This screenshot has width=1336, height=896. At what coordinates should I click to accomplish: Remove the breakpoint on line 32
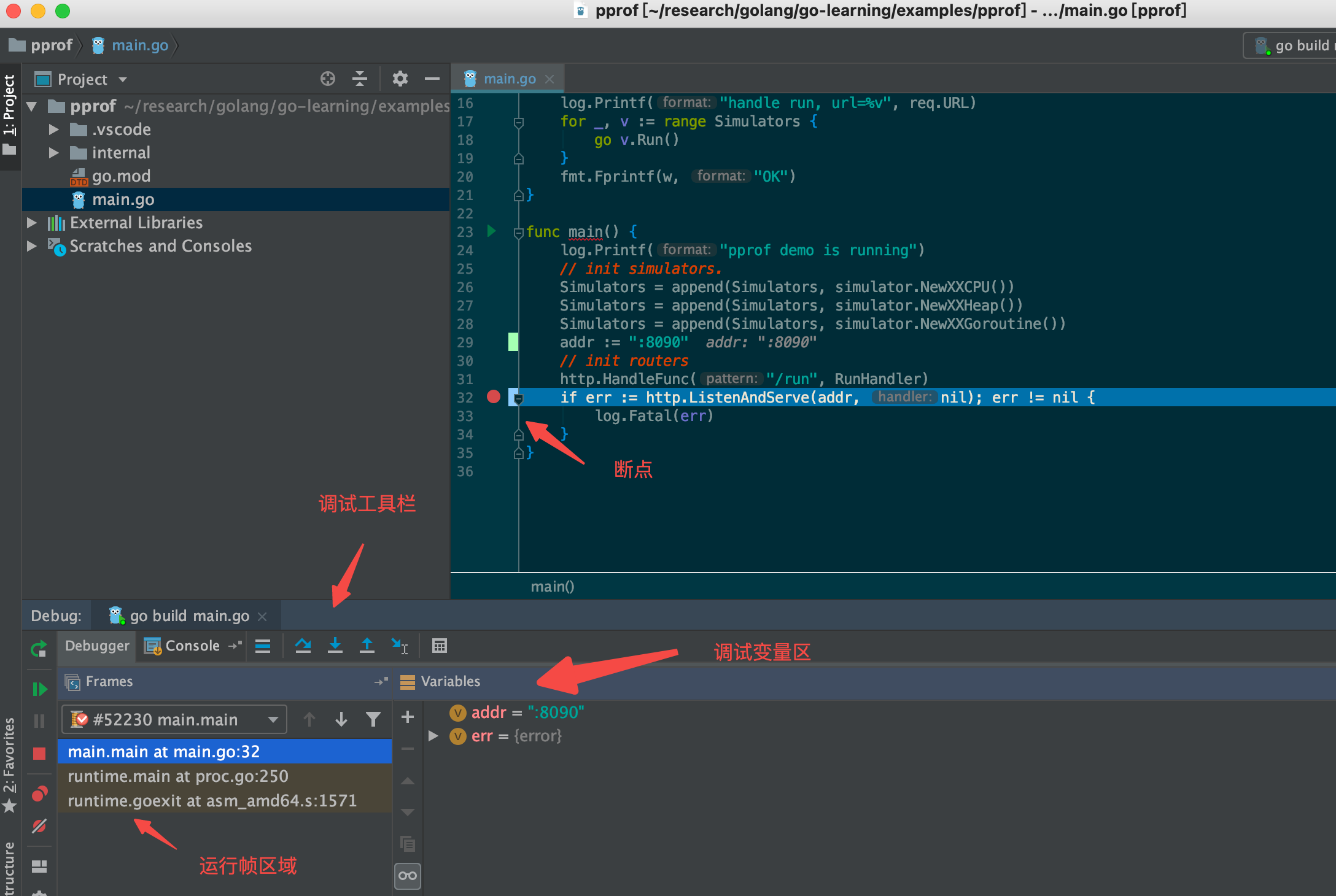(x=493, y=397)
